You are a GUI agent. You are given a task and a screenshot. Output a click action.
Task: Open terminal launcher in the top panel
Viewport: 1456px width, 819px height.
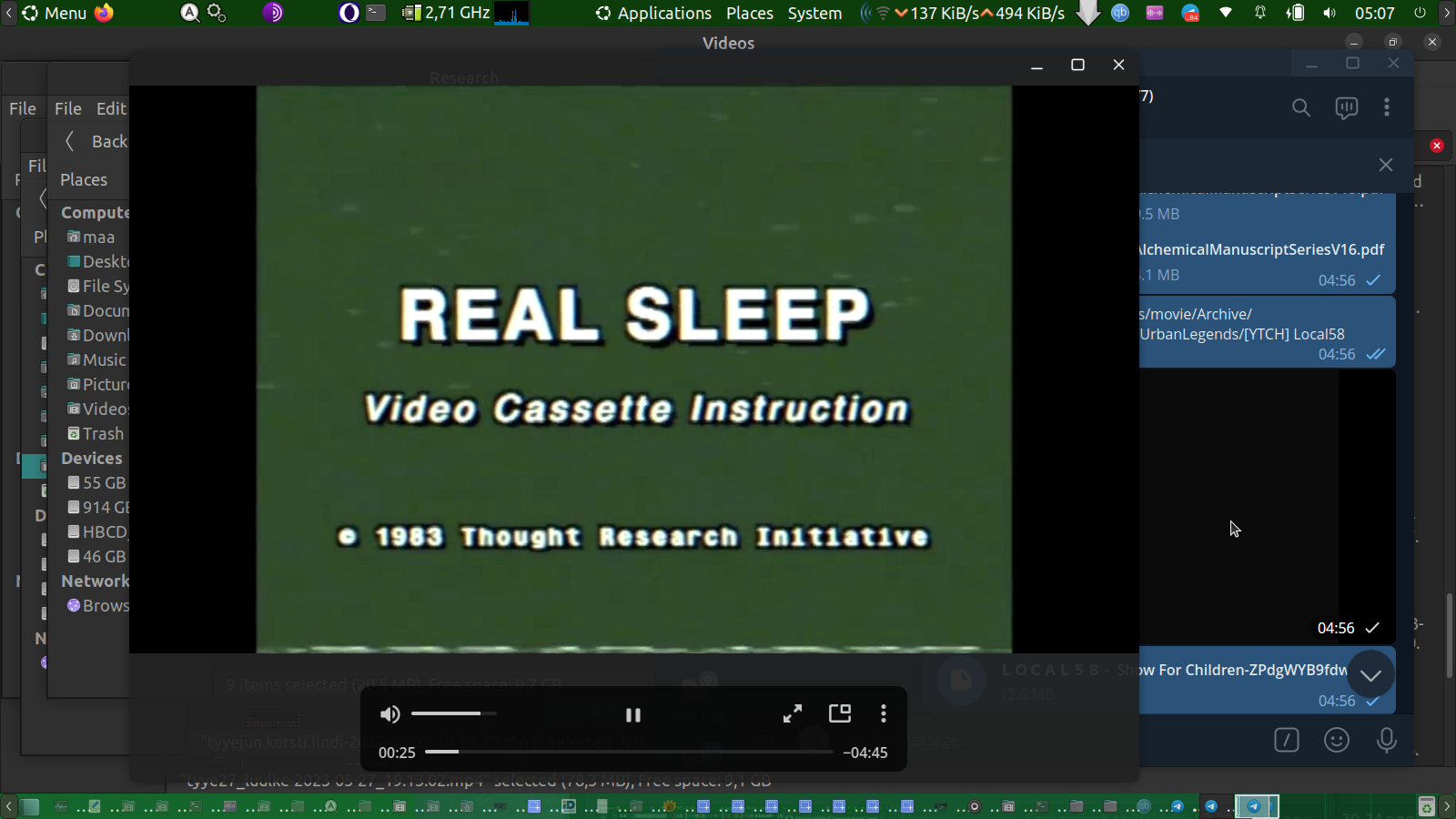tap(376, 13)
